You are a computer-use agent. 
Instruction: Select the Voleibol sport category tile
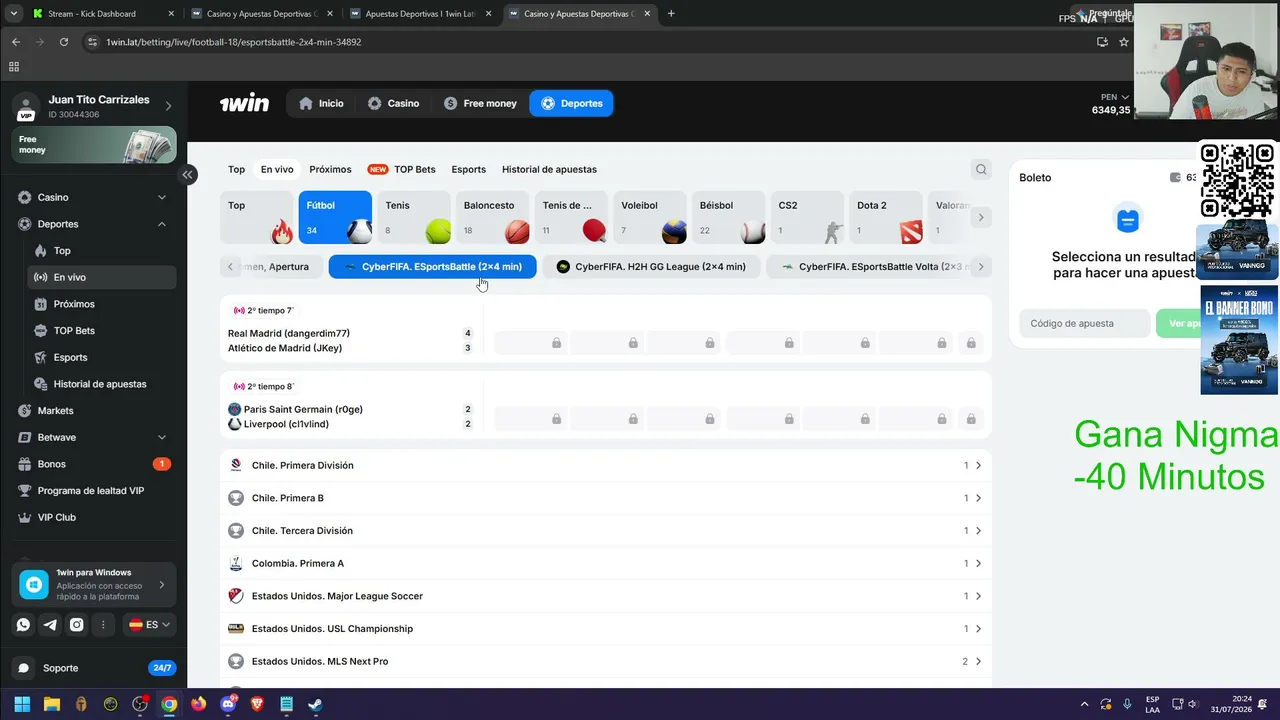[x=650, y=217]
